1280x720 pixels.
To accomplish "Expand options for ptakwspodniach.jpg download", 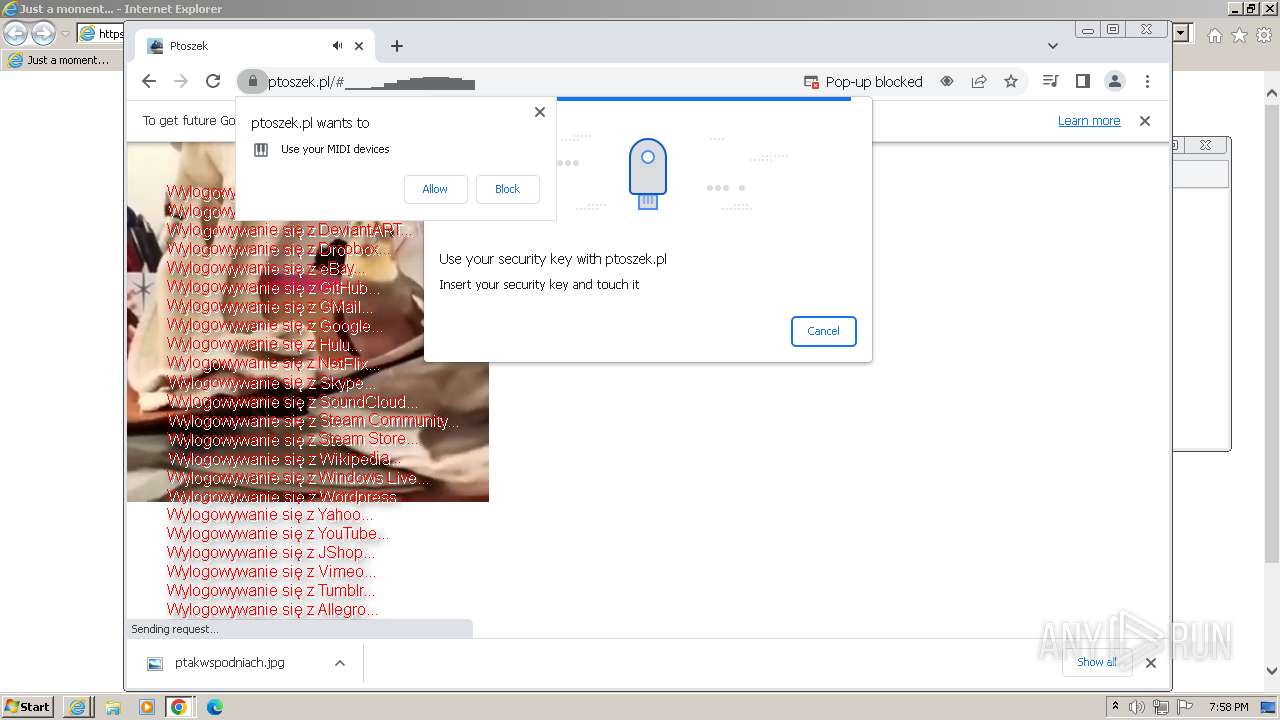I will pyautogui.click(x=340, y=663).
